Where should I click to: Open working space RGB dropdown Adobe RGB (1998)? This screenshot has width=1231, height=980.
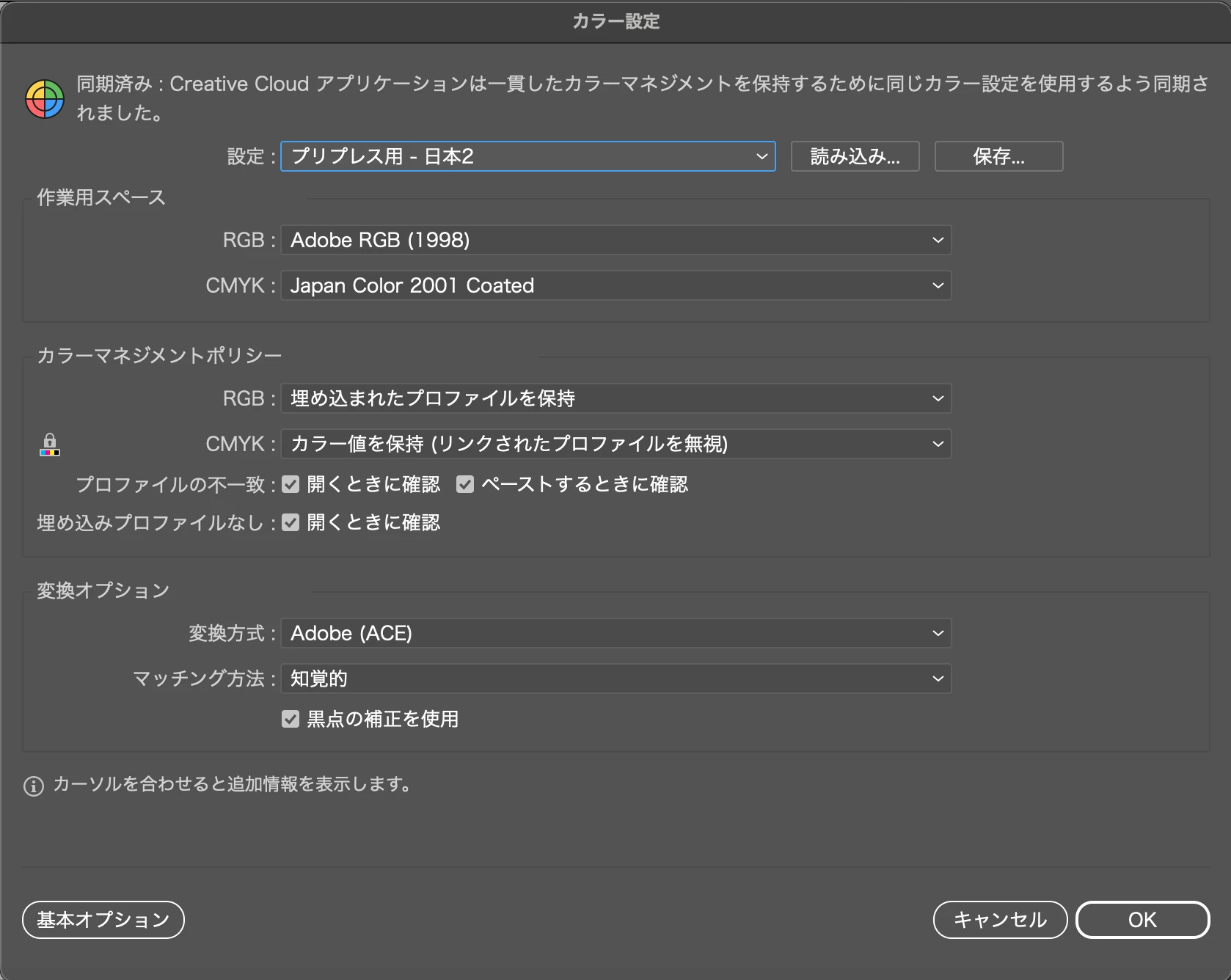[x=616, y=240]
